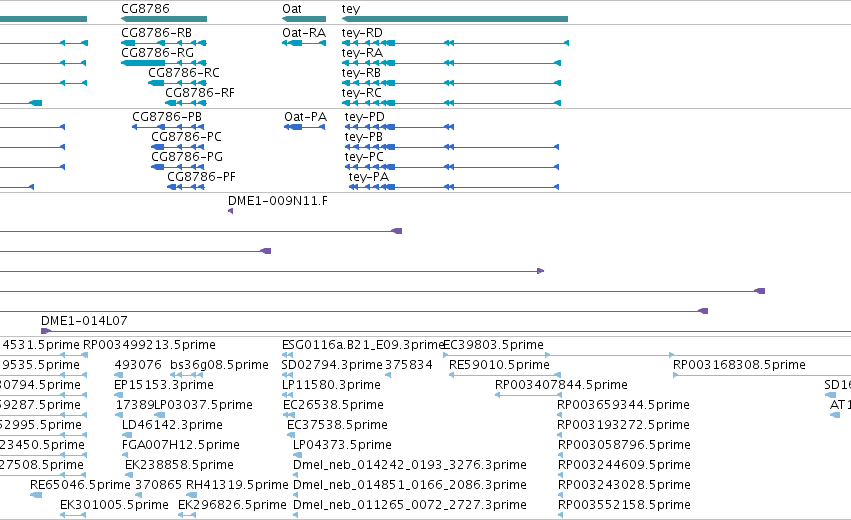Select EST EK301005.5prime

click(73, 515)
